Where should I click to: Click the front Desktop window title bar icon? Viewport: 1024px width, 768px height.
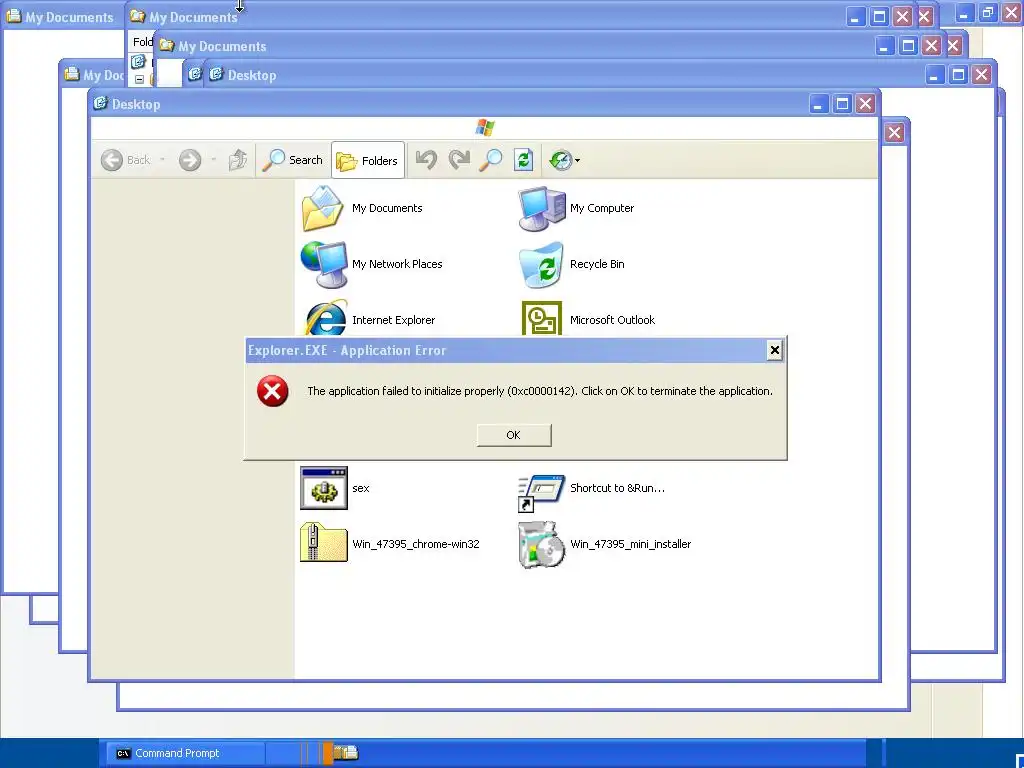click(x=101, y=103)
